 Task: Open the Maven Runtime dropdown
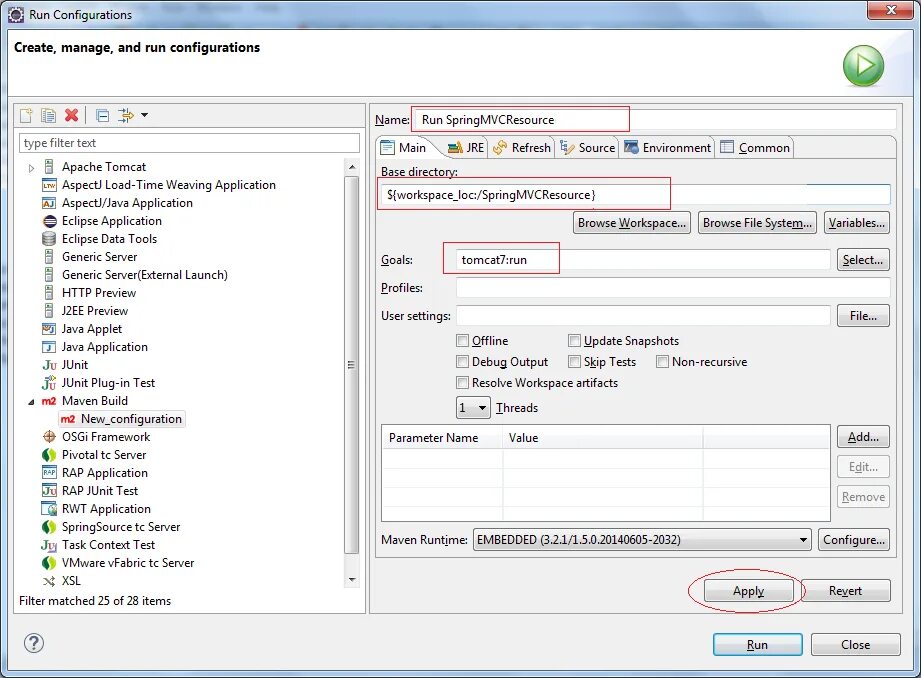point(641,540)
